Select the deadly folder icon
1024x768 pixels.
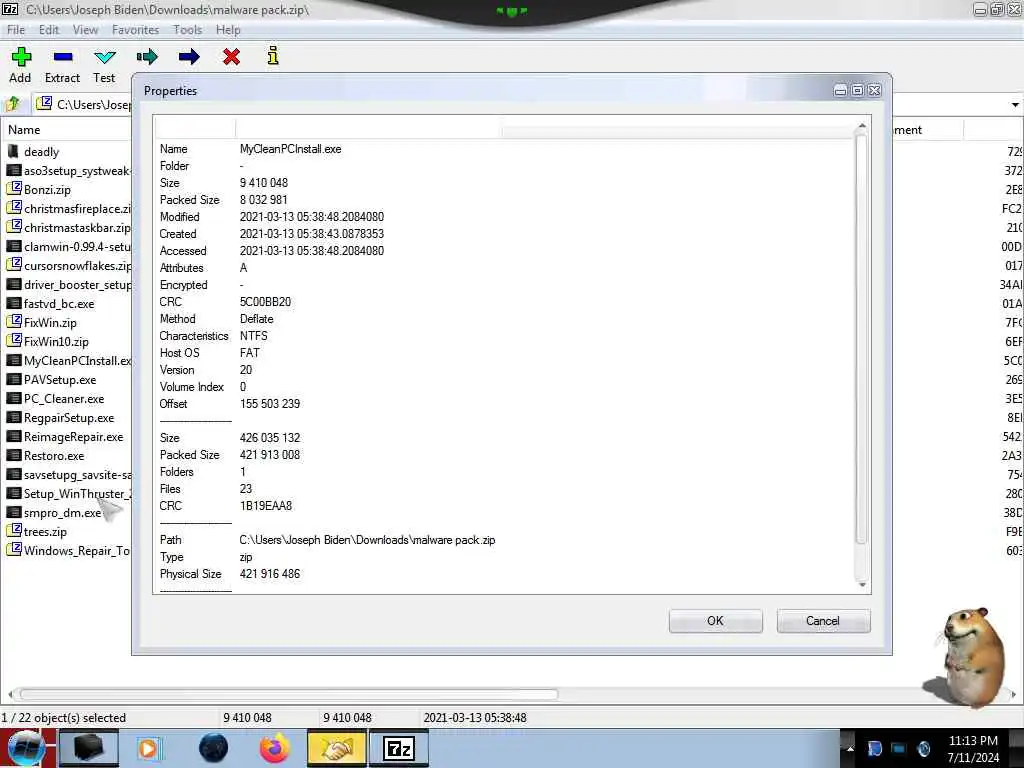click(x=13, y=152)
